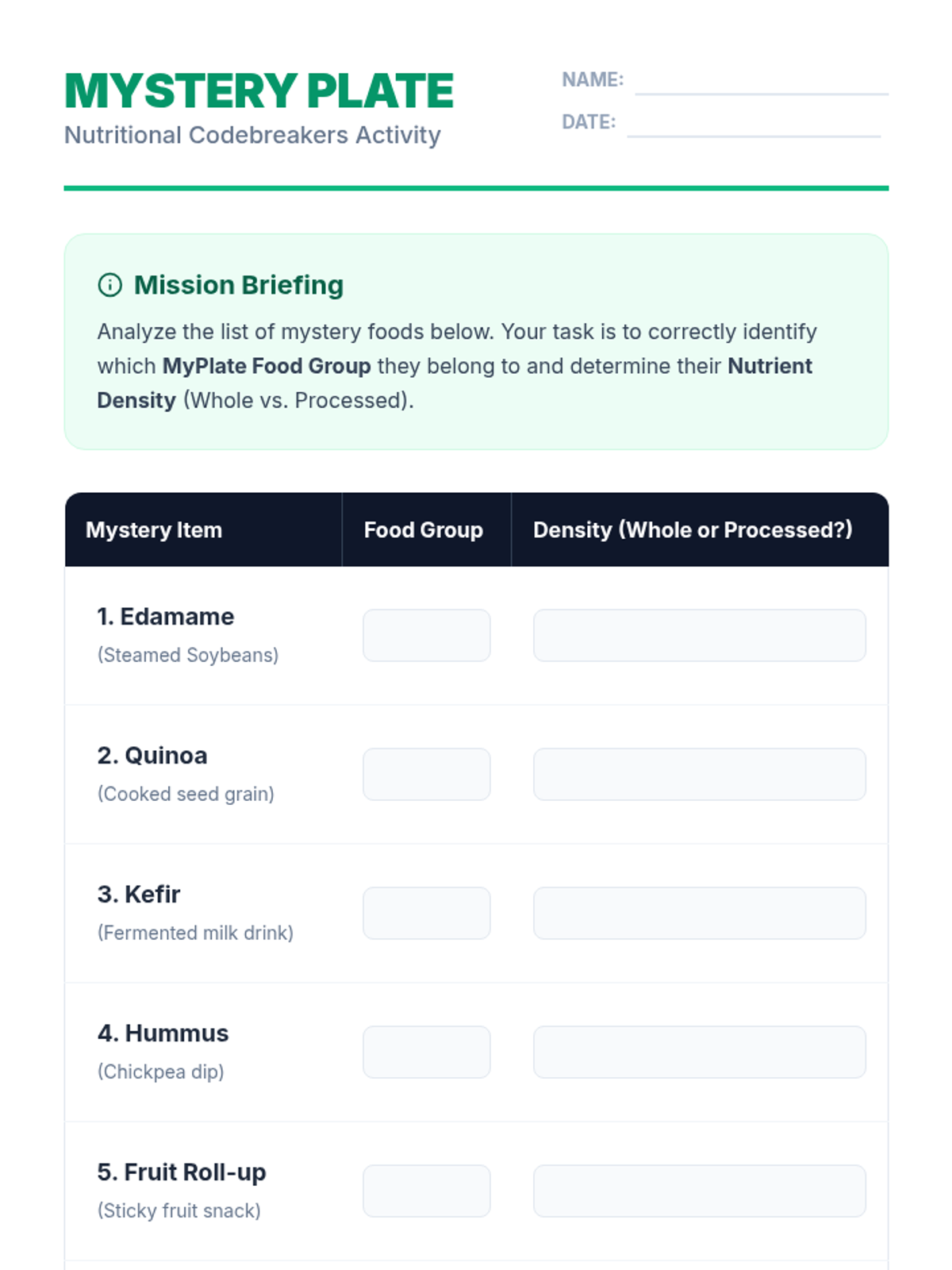The width and height of the screenshot is (952, 1270).
Task: Select the Edamame Density answer box
Action: [x=700, y=635]
